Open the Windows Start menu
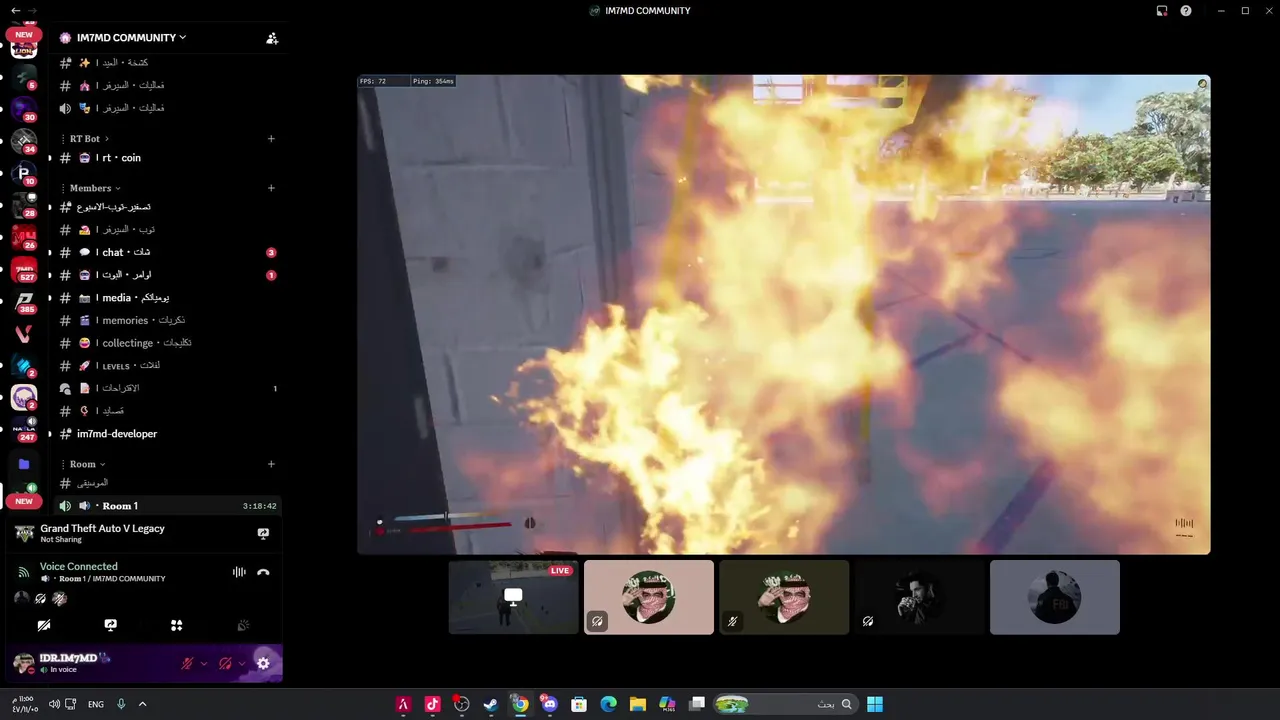Image resolution: width=1280 pixels, height=720 pixels. 875,704
